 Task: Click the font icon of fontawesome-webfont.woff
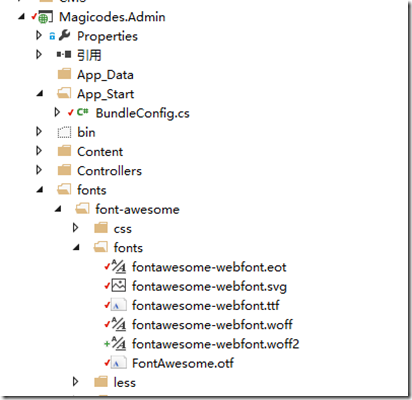(x=119, y=324)
